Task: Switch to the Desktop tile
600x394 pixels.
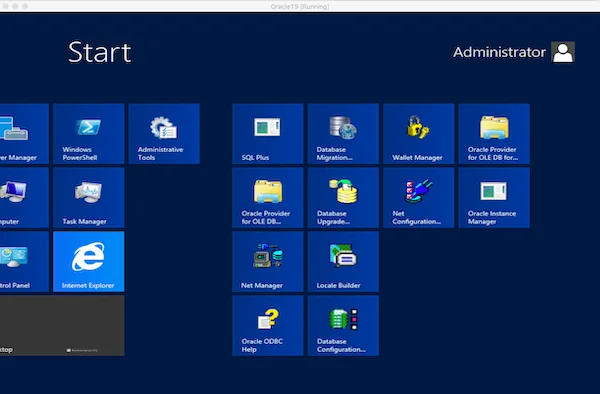Action: (x=62, y=325)
